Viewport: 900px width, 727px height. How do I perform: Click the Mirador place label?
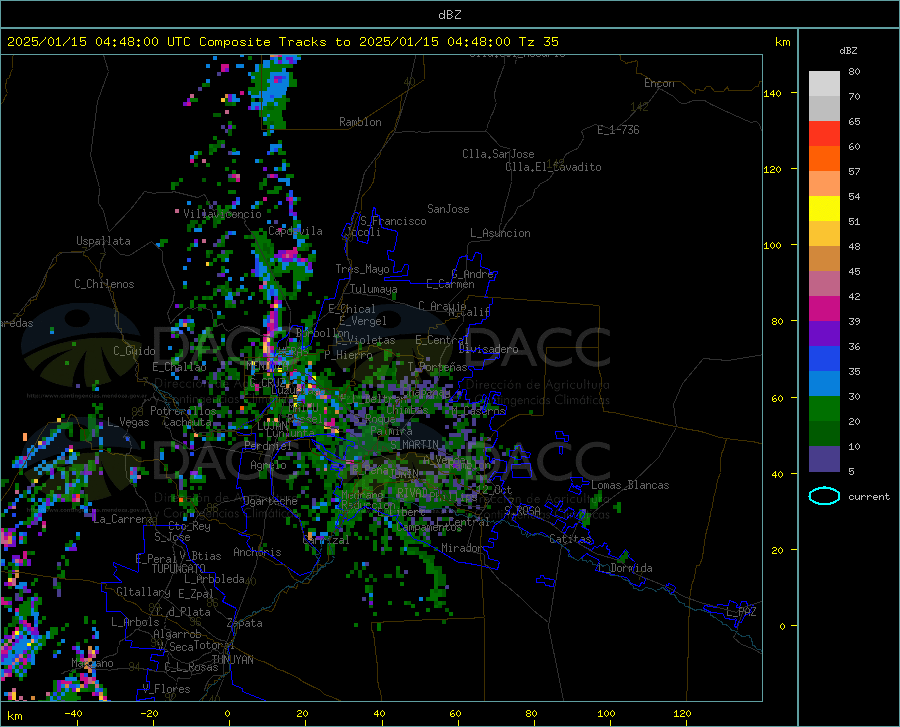tap(462, 548)
